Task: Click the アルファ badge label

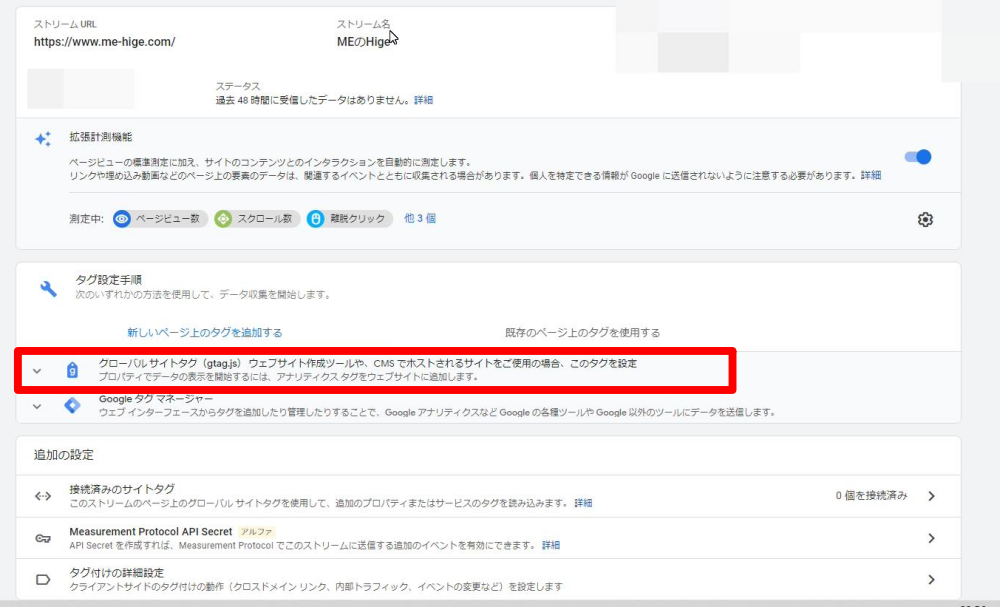Action: 256,531
